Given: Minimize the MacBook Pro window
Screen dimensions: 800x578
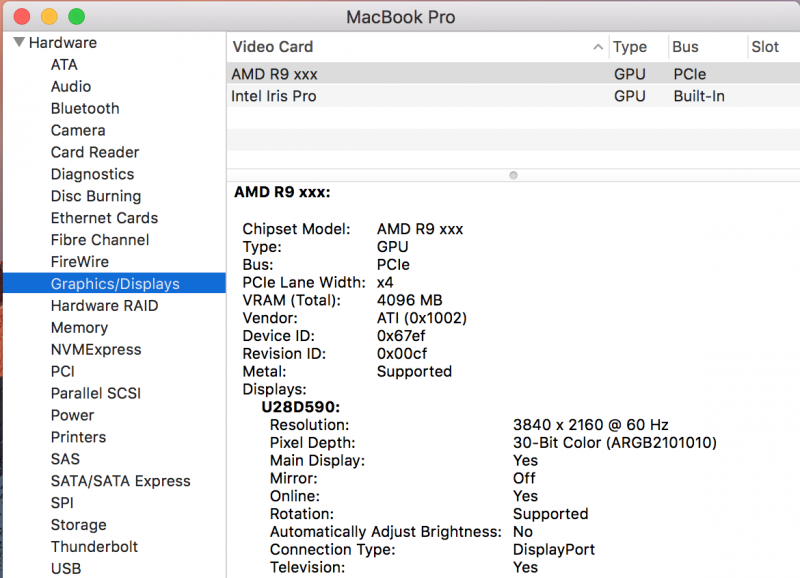Looking at the screenshot, I should (x=49, y=16).
